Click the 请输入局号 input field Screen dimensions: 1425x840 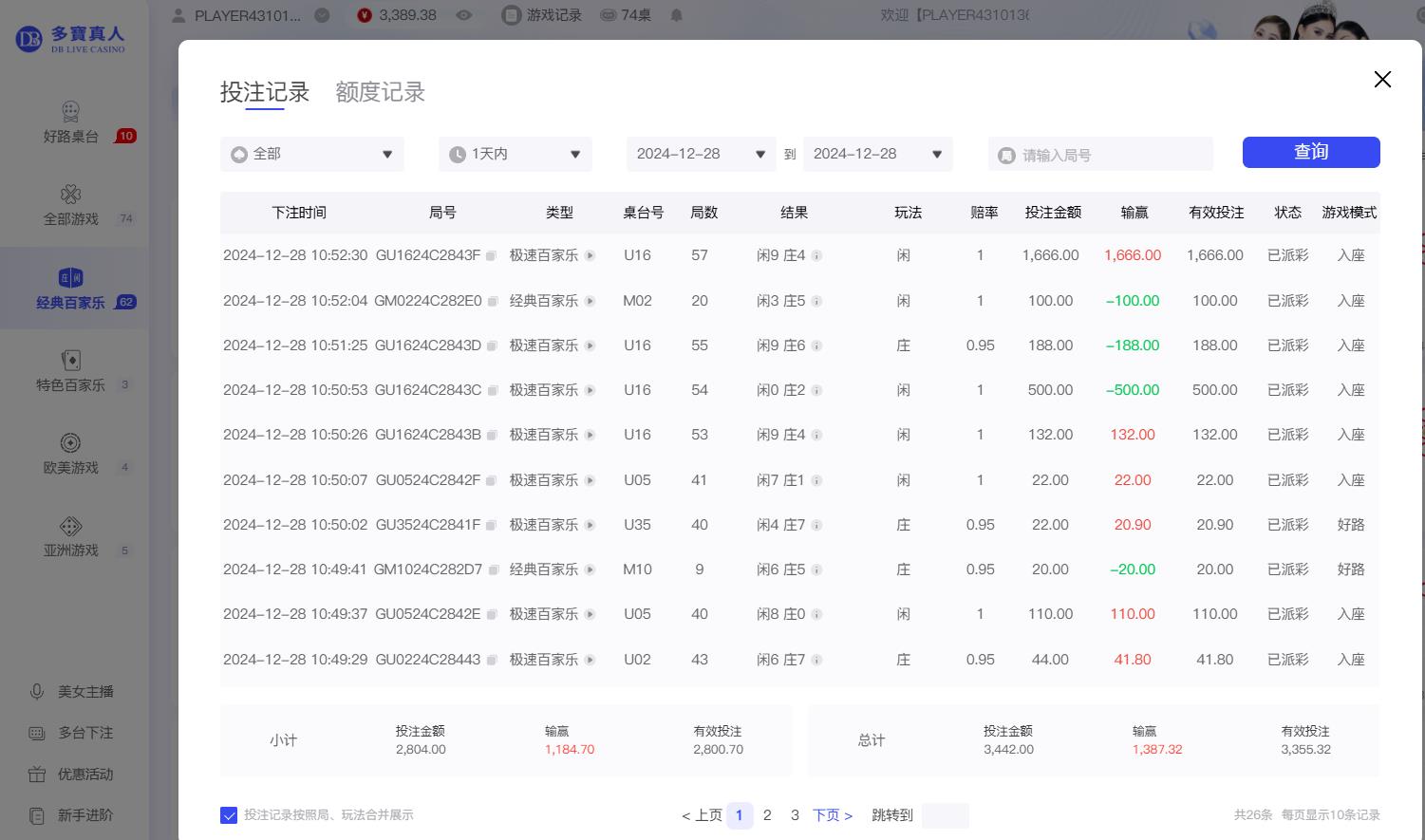click(x=1099, y=153)
